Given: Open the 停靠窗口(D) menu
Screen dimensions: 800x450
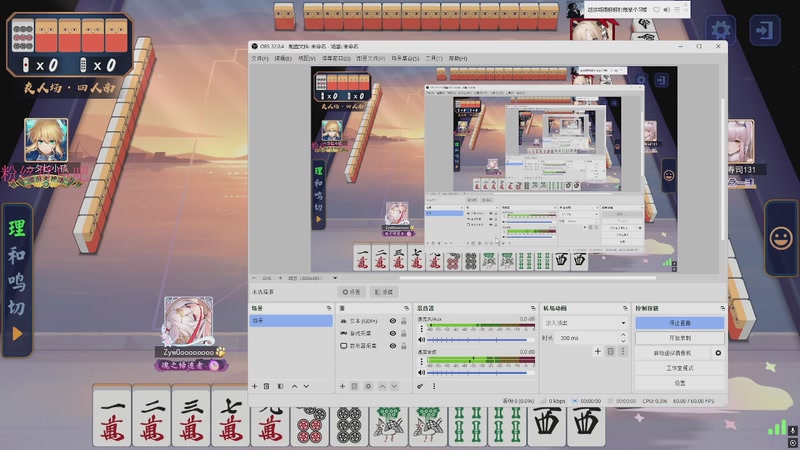Looking at the screenshot, I should coord(336,59).
